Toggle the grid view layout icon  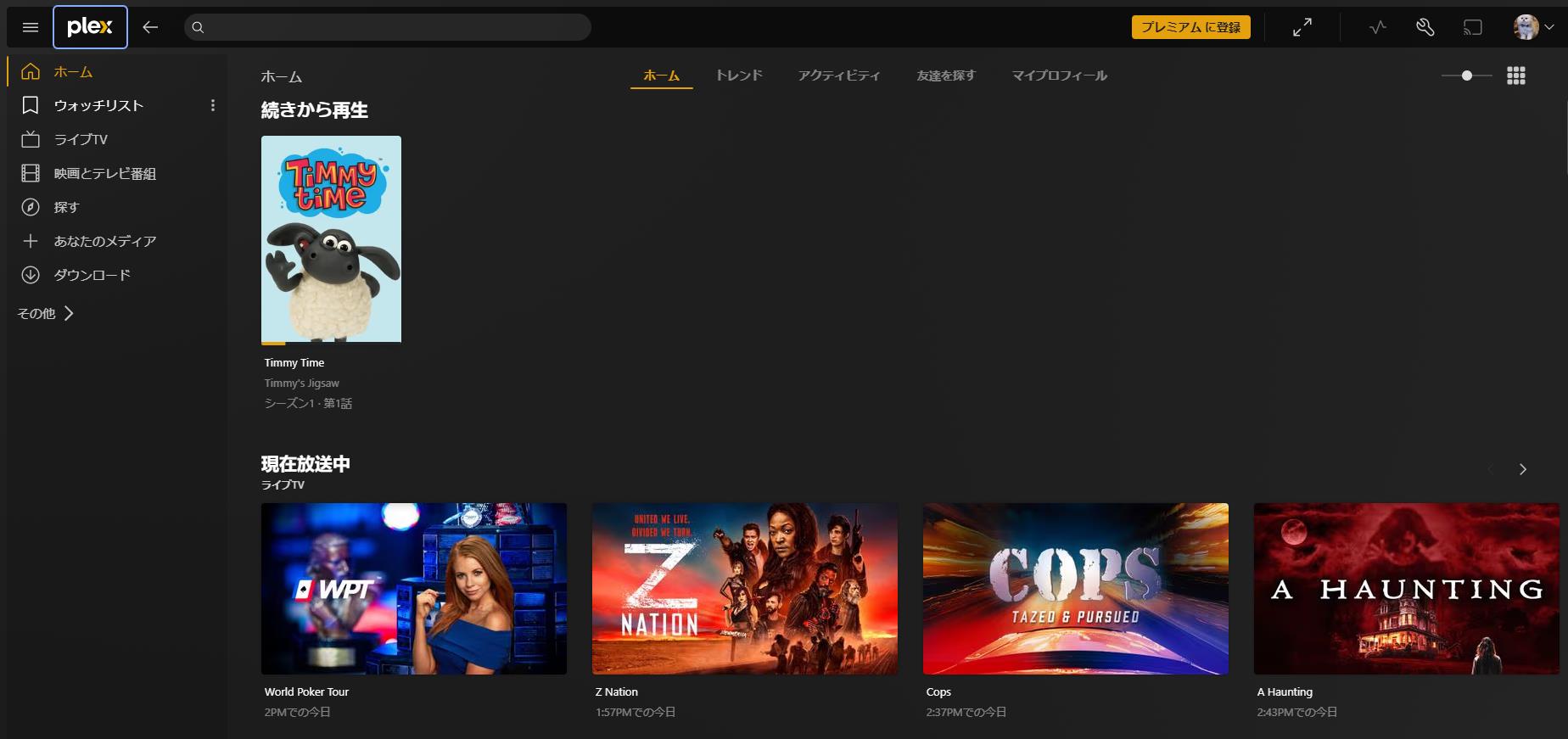(1515, 76)
